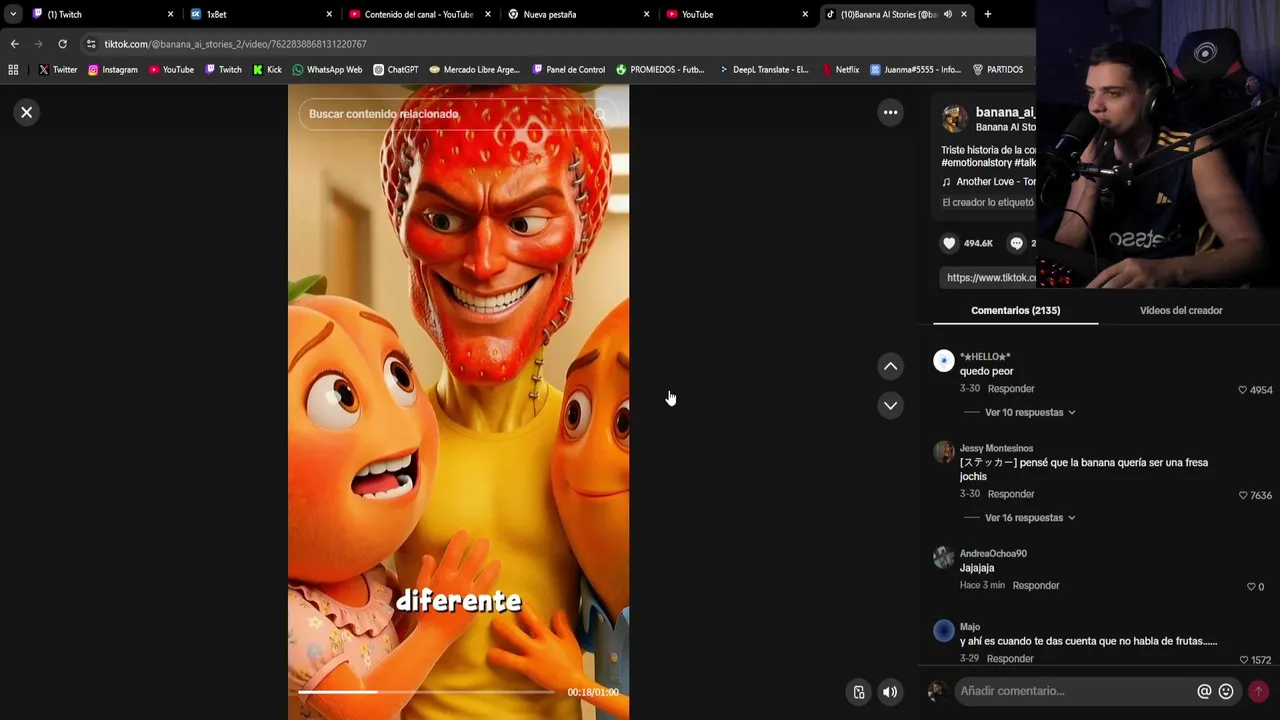Open *★HELLO★* commenter avatar

click(x=944, y=361)
